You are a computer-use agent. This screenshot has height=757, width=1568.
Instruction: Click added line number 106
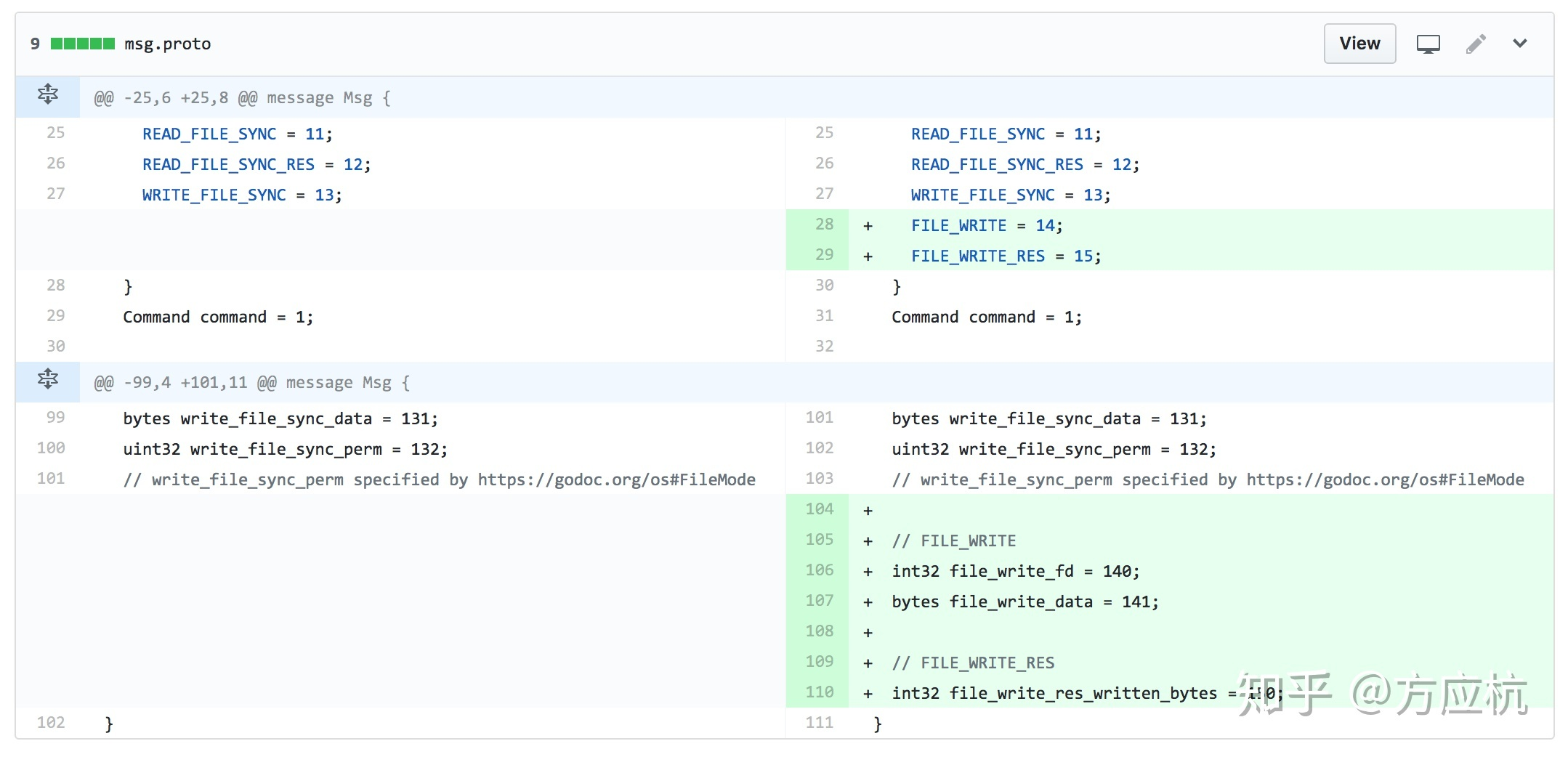point(819,570)
